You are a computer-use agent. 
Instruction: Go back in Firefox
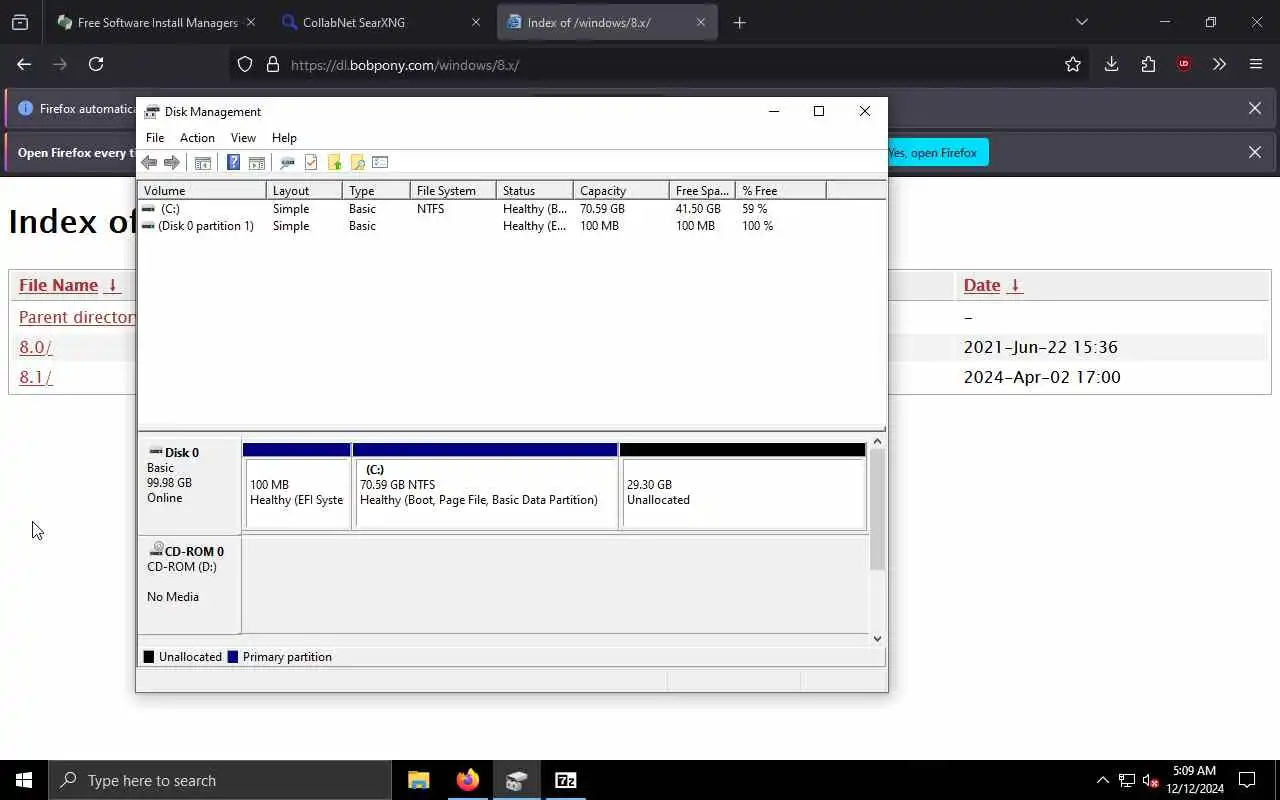tap(24, 64)
